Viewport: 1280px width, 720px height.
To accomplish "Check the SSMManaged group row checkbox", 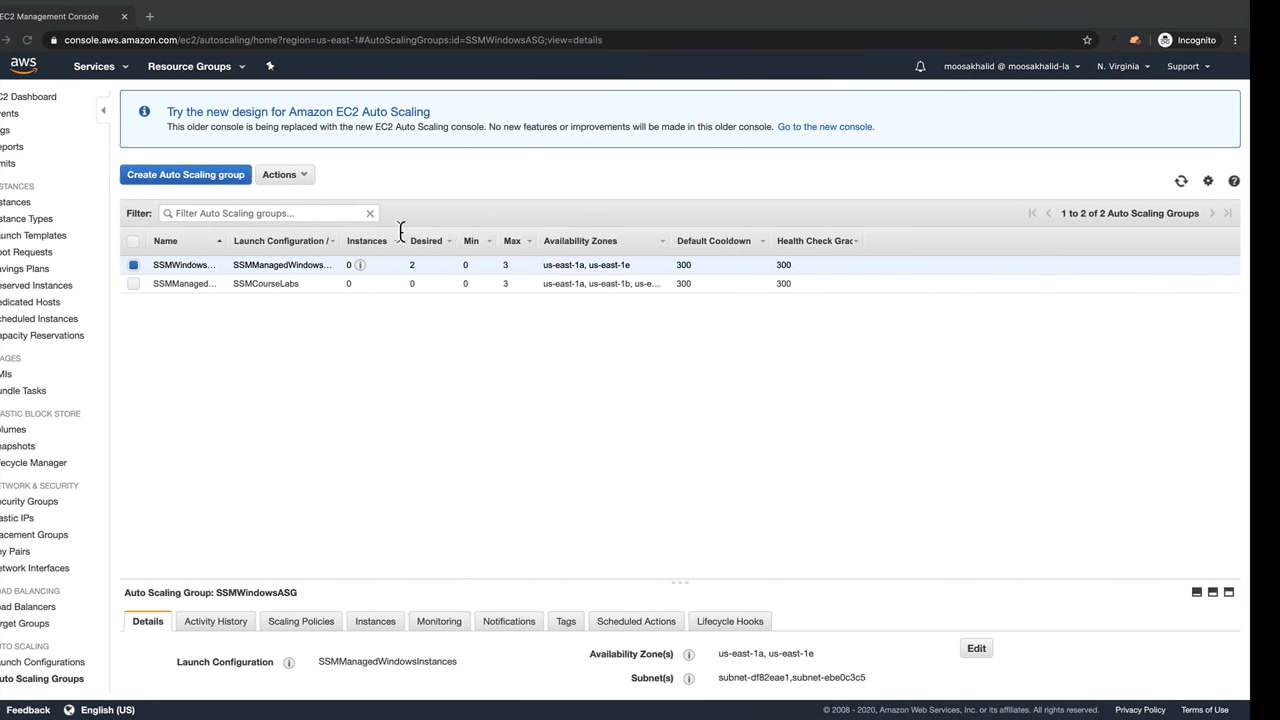I will 133,284.
